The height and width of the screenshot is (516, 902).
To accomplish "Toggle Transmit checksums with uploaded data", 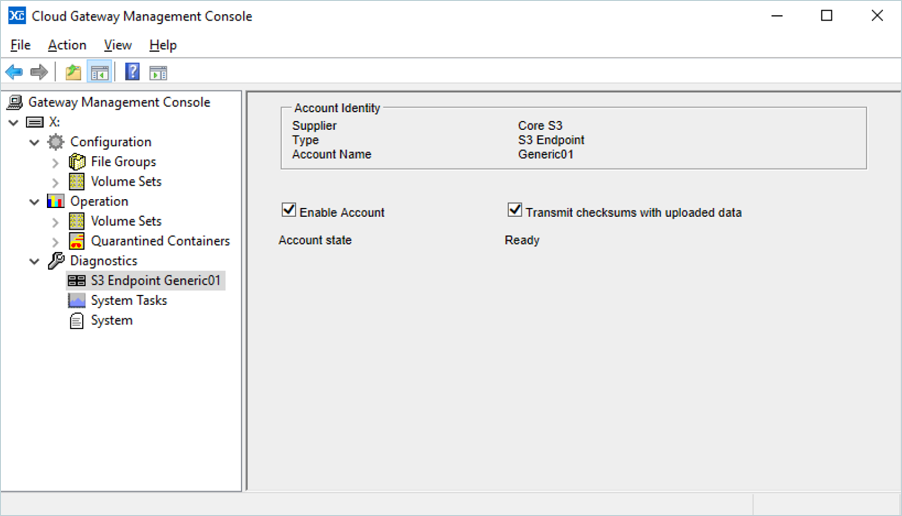I will (x=515, y=211).
